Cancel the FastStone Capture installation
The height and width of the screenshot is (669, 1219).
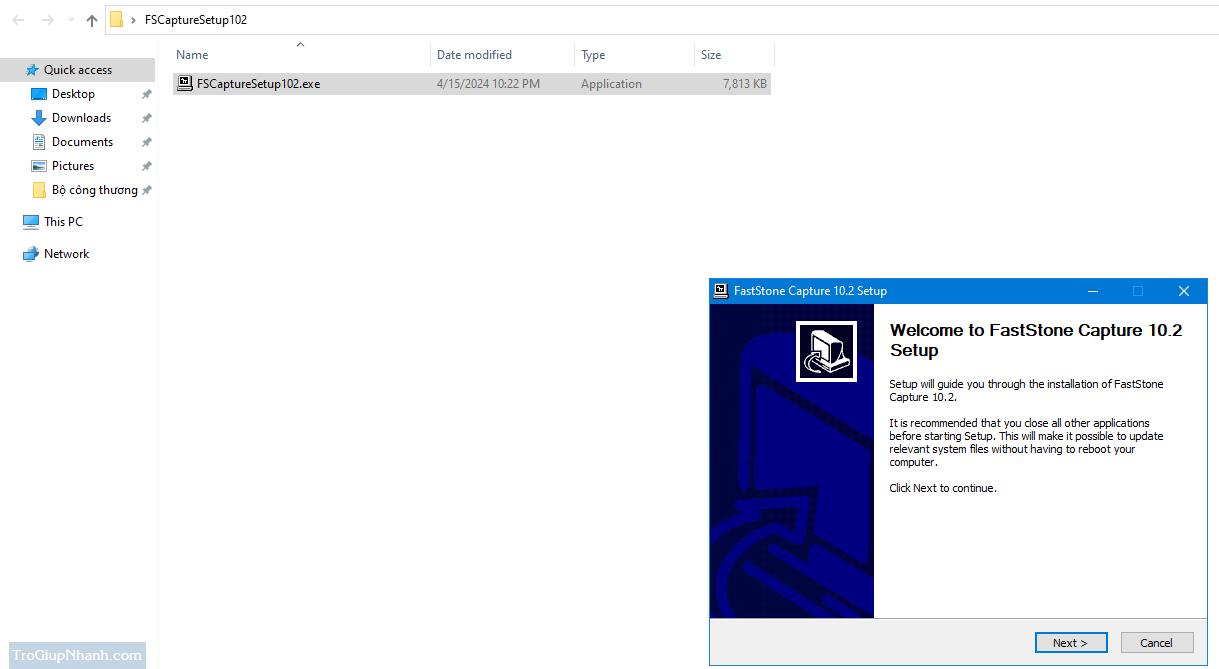coord(1156,643)
